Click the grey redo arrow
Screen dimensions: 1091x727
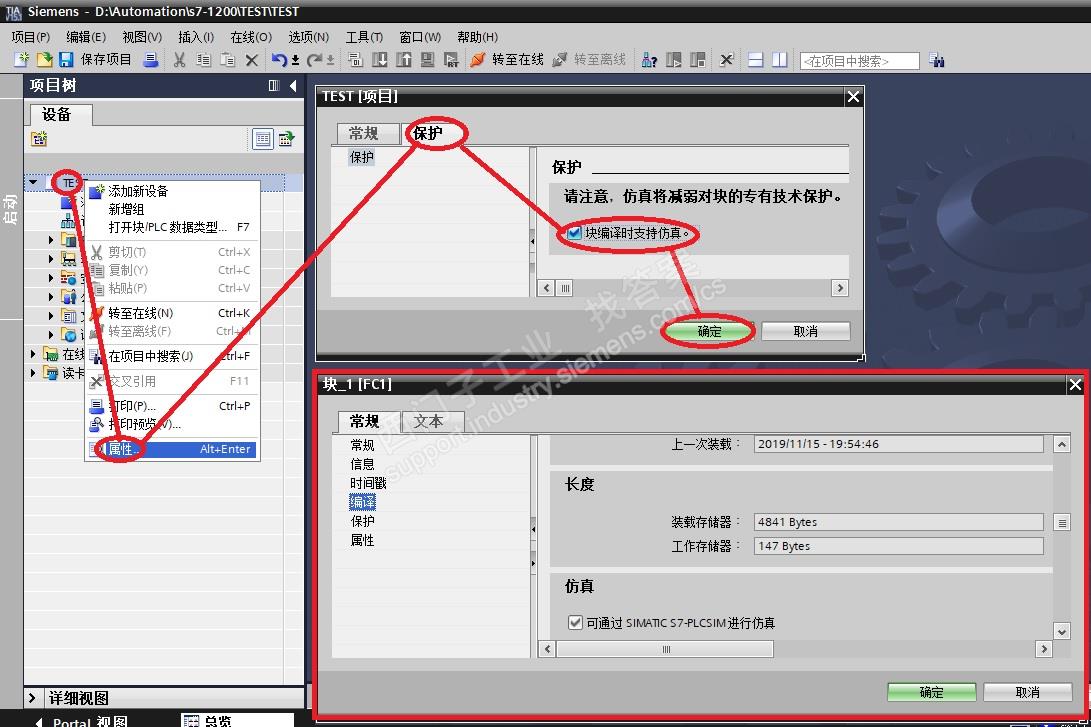[x=314, y=60]
